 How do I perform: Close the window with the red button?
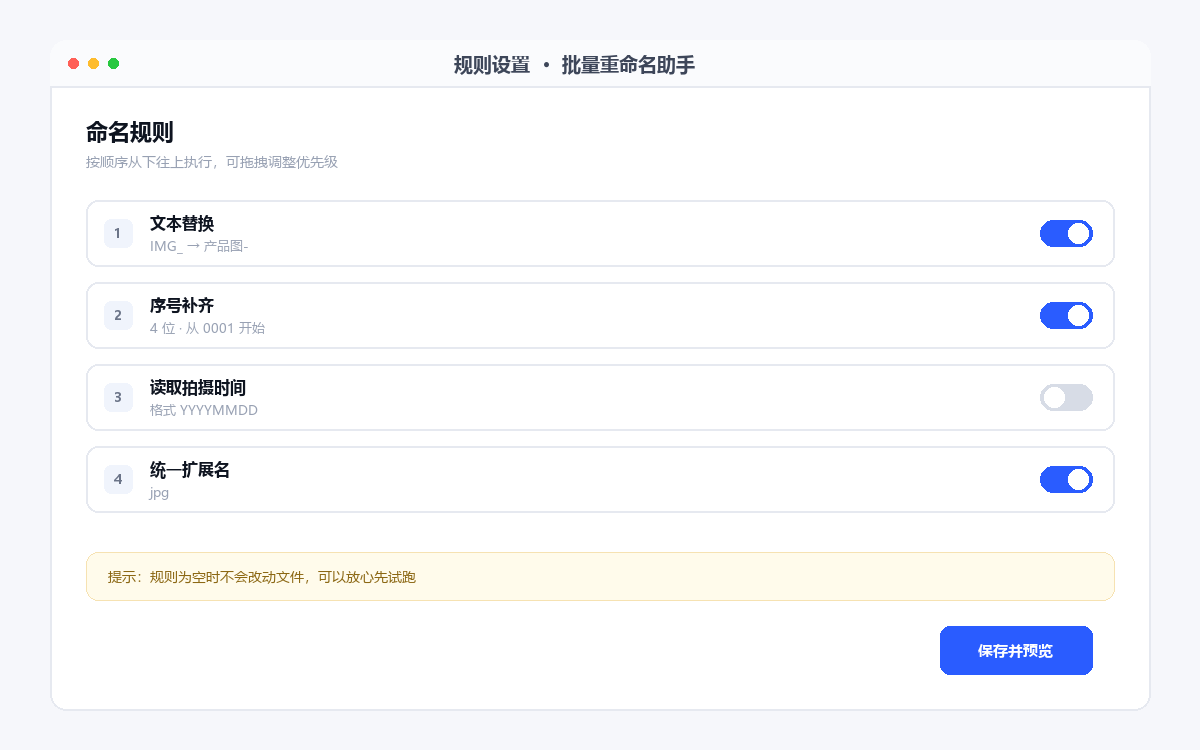74,64
